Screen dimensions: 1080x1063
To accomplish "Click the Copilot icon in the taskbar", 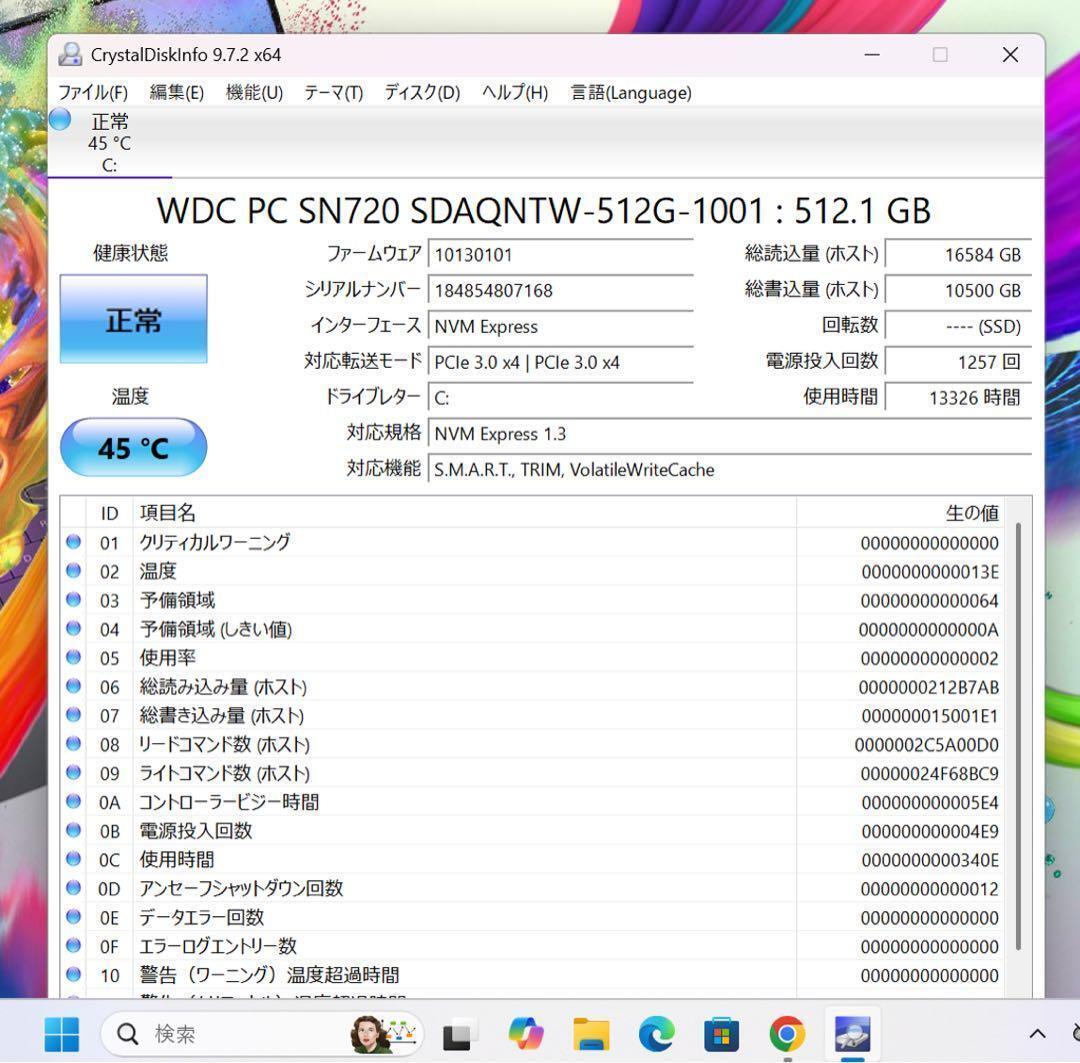I will pos(526,1033).
